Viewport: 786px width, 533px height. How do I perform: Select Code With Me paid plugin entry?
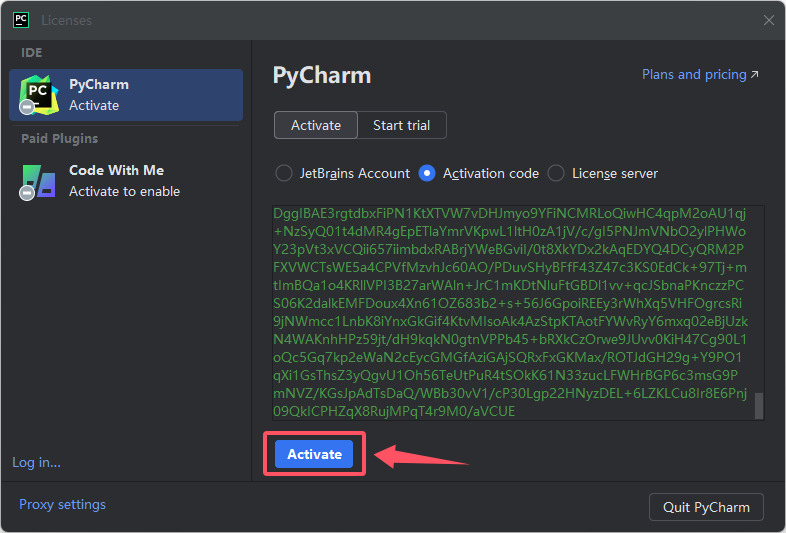click(126, 181)
